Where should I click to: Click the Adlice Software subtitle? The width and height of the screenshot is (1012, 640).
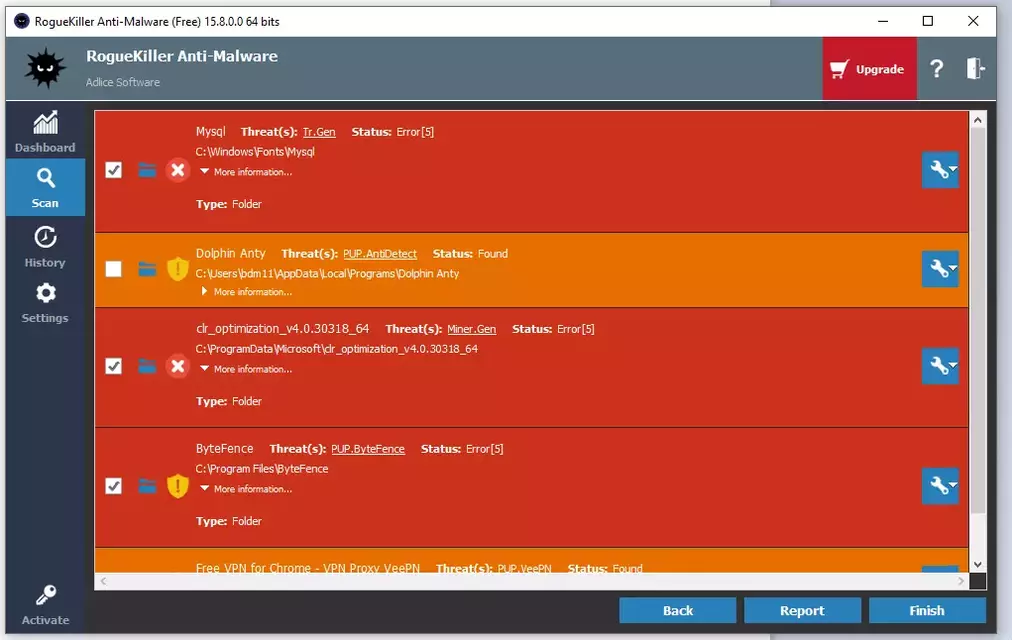coord(123,82)
